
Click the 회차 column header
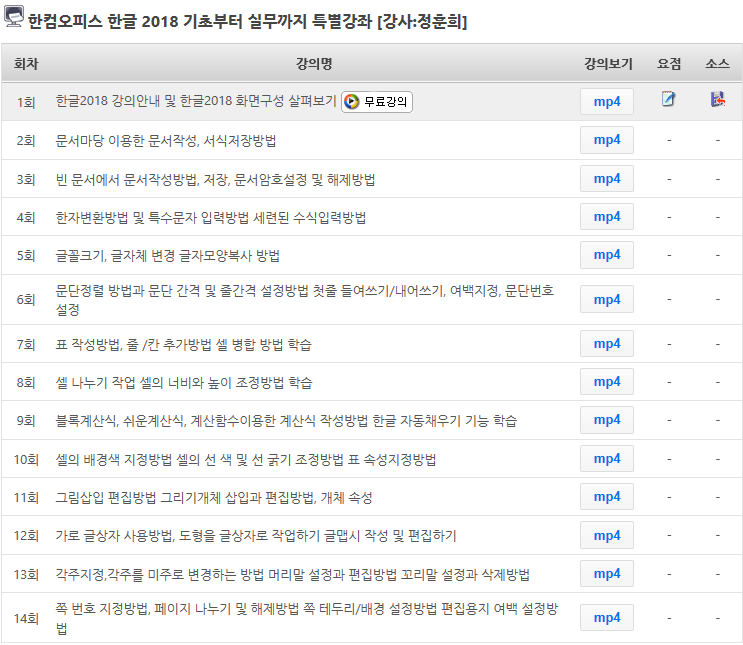tap(26, 64)
